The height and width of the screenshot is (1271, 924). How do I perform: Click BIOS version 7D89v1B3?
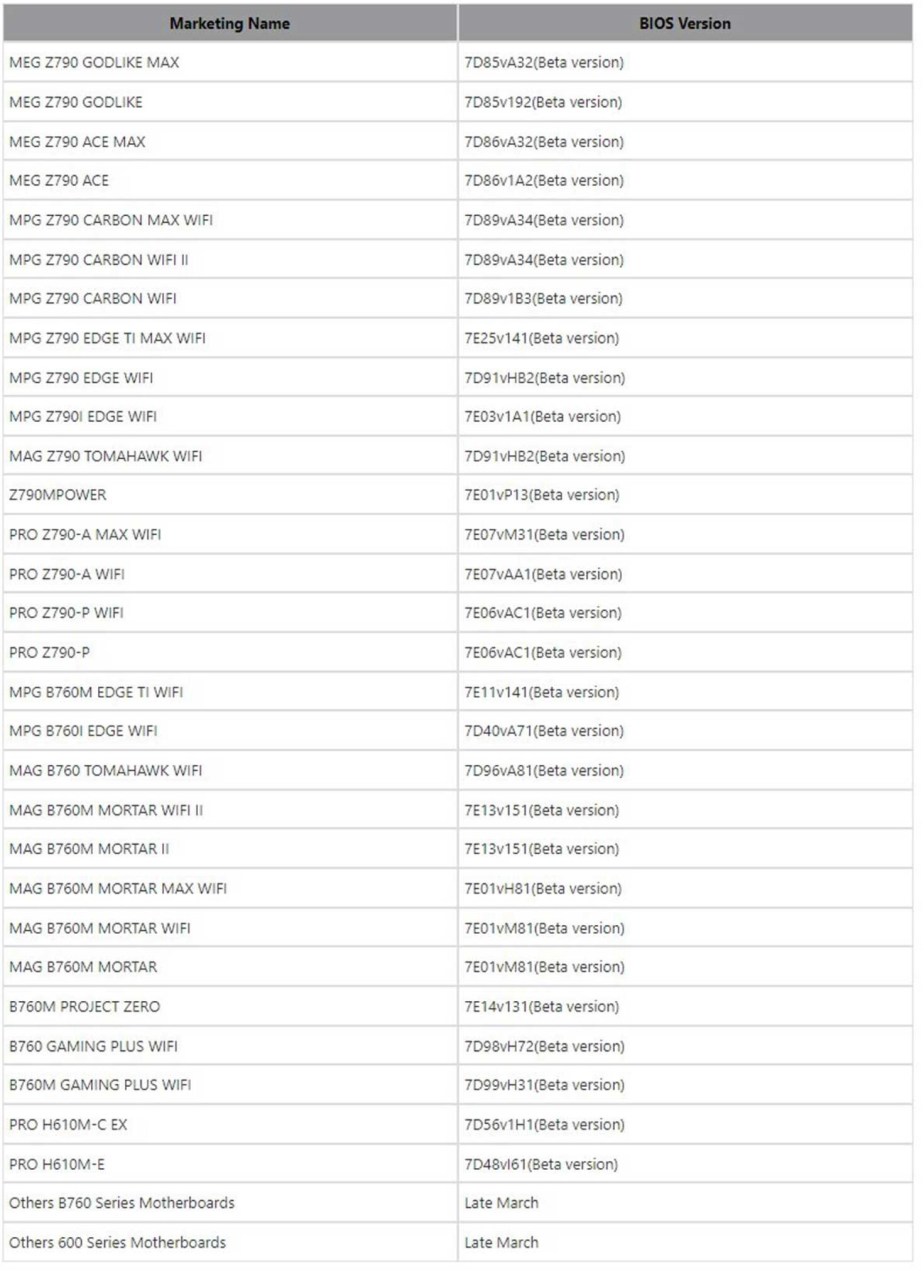[544, 299]
